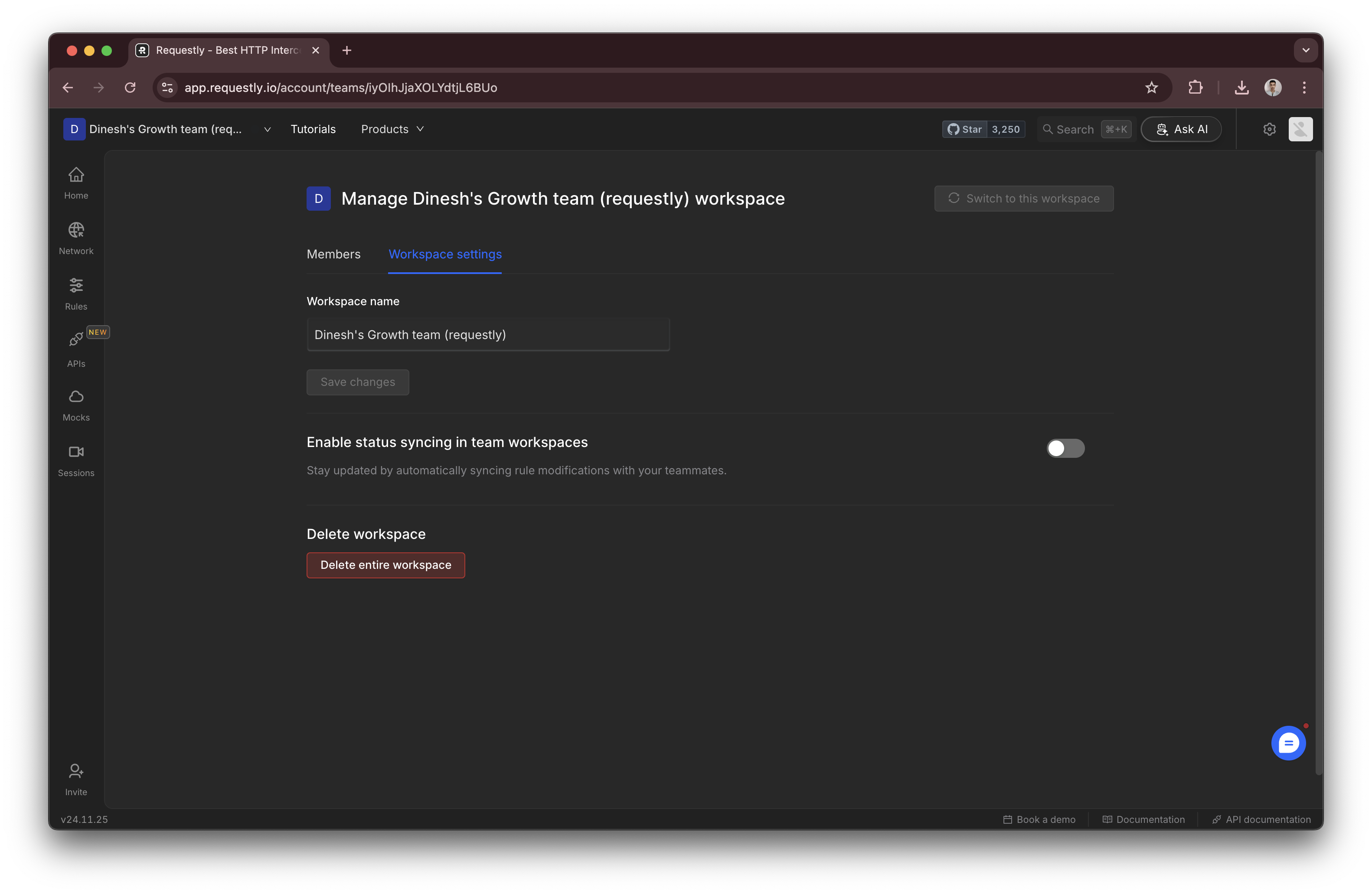Click Delete entire workspace button

click(x=385, y=565)
